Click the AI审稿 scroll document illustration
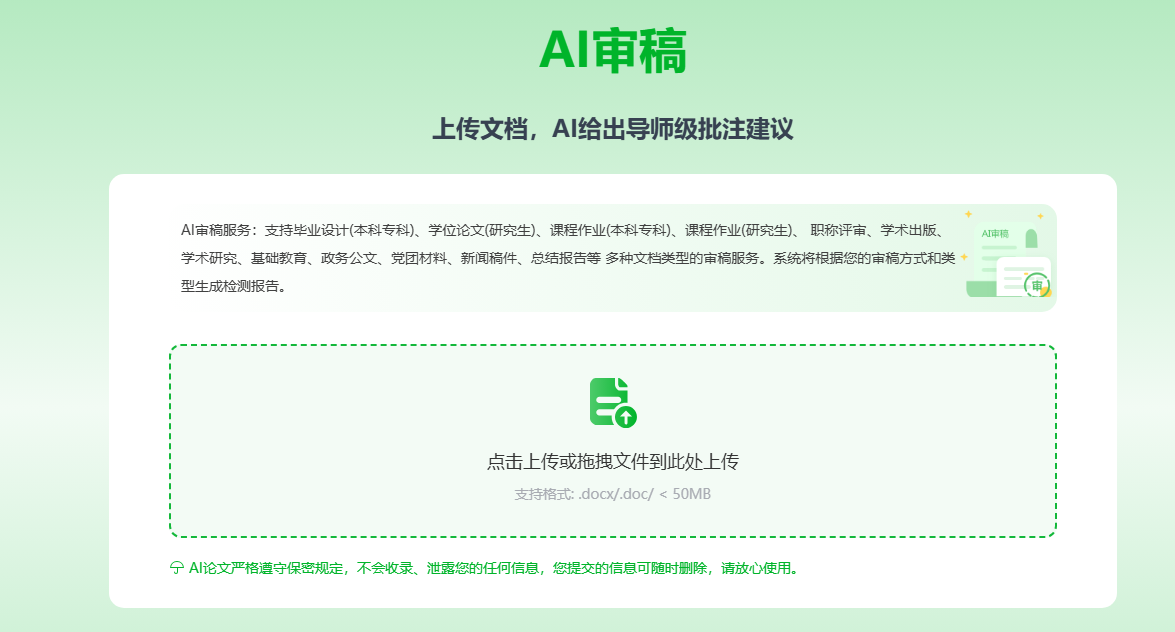Image resolution: width=1175 pixels, height=632 pixels. pos(1000,250)
